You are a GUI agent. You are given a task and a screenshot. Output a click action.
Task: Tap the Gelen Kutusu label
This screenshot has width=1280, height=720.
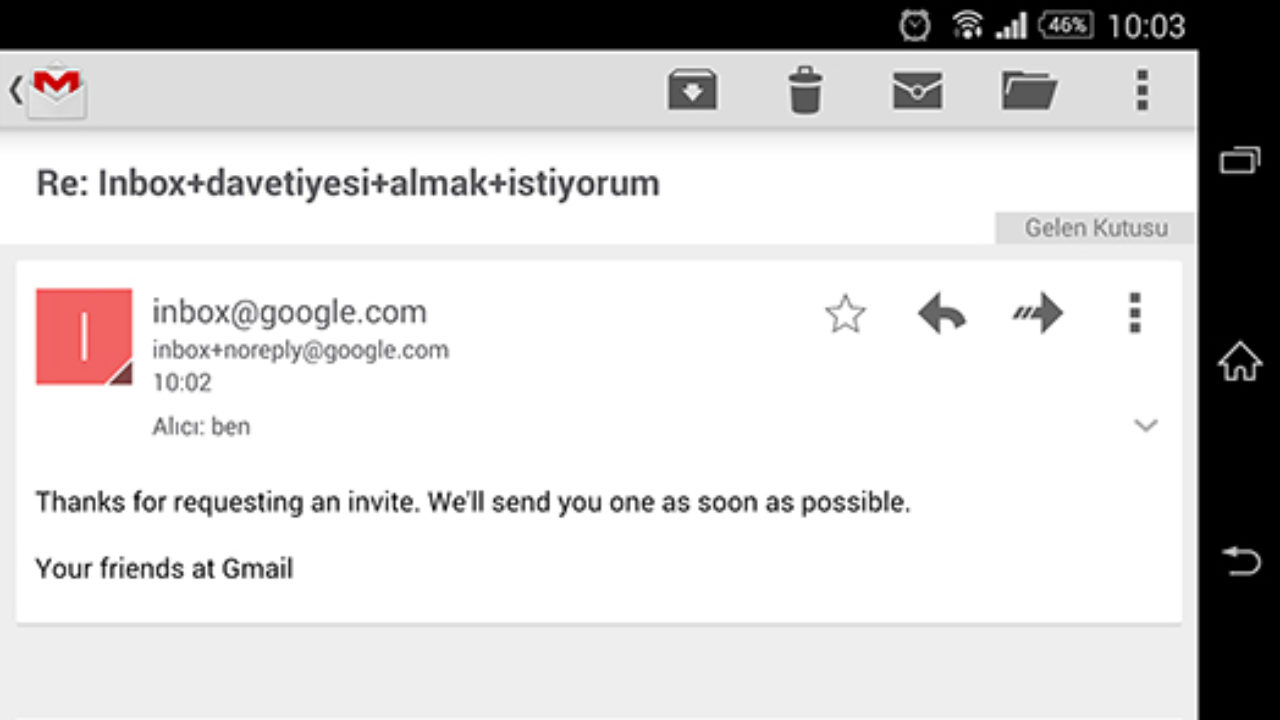[1096, 228]
